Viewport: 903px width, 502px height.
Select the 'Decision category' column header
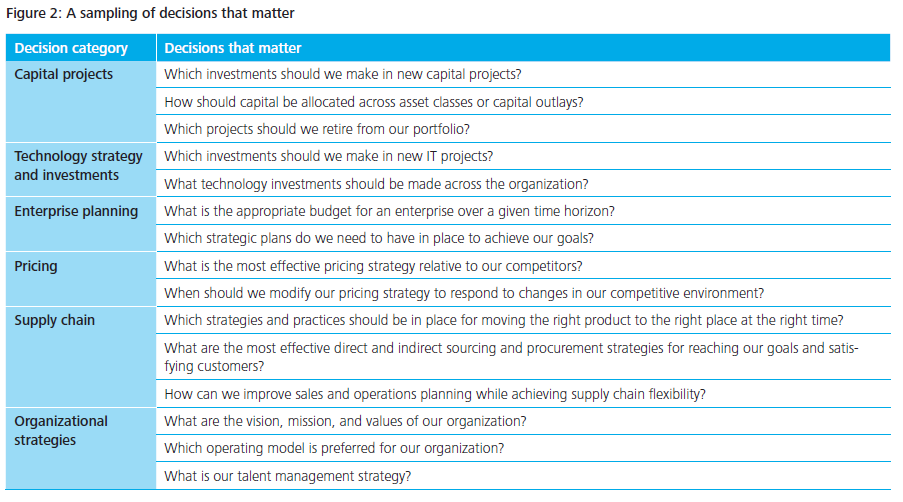point(71,48)
